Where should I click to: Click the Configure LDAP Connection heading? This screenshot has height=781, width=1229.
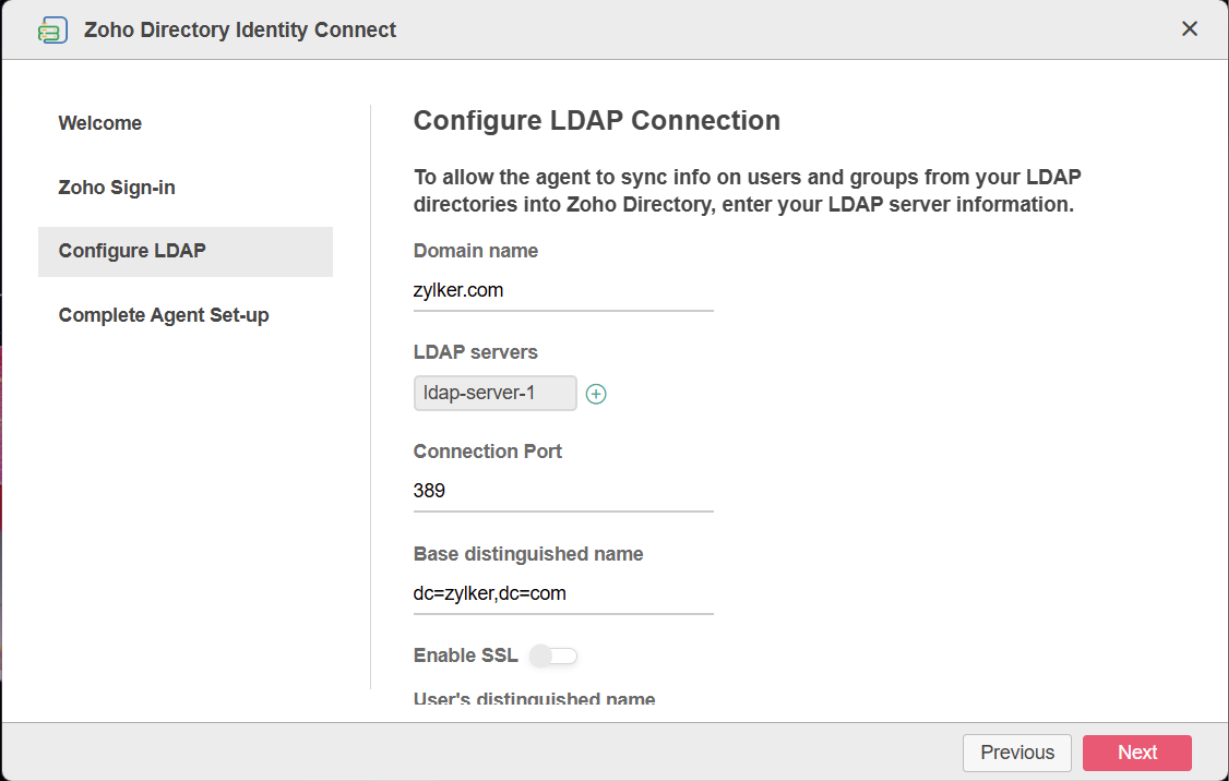597,120
